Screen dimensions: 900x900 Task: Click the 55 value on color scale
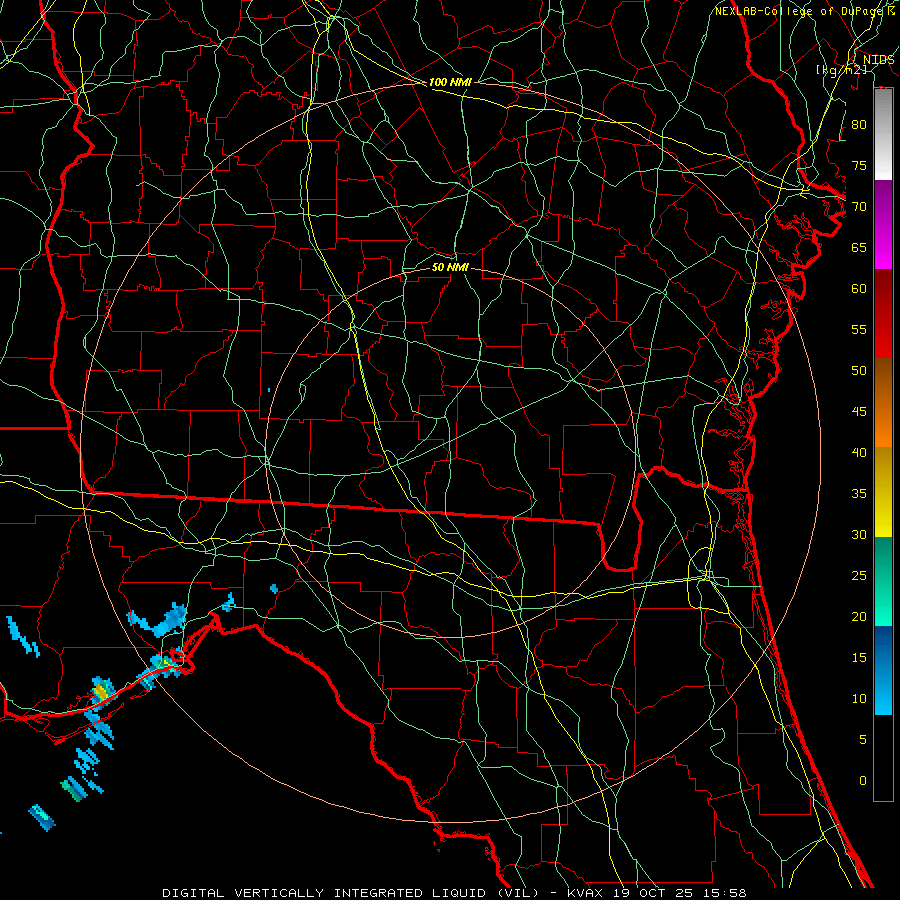click(x=859, y=329)
